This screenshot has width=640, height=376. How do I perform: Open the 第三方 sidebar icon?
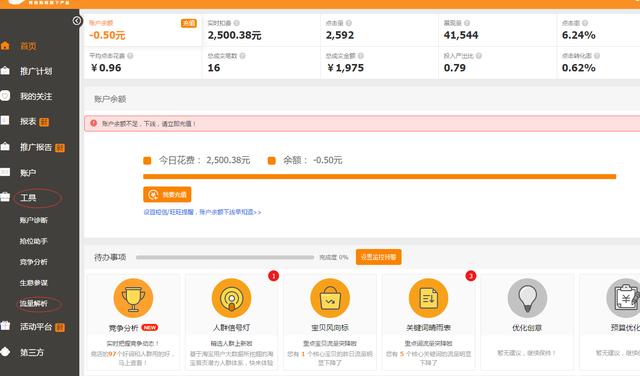click(5, 352)
